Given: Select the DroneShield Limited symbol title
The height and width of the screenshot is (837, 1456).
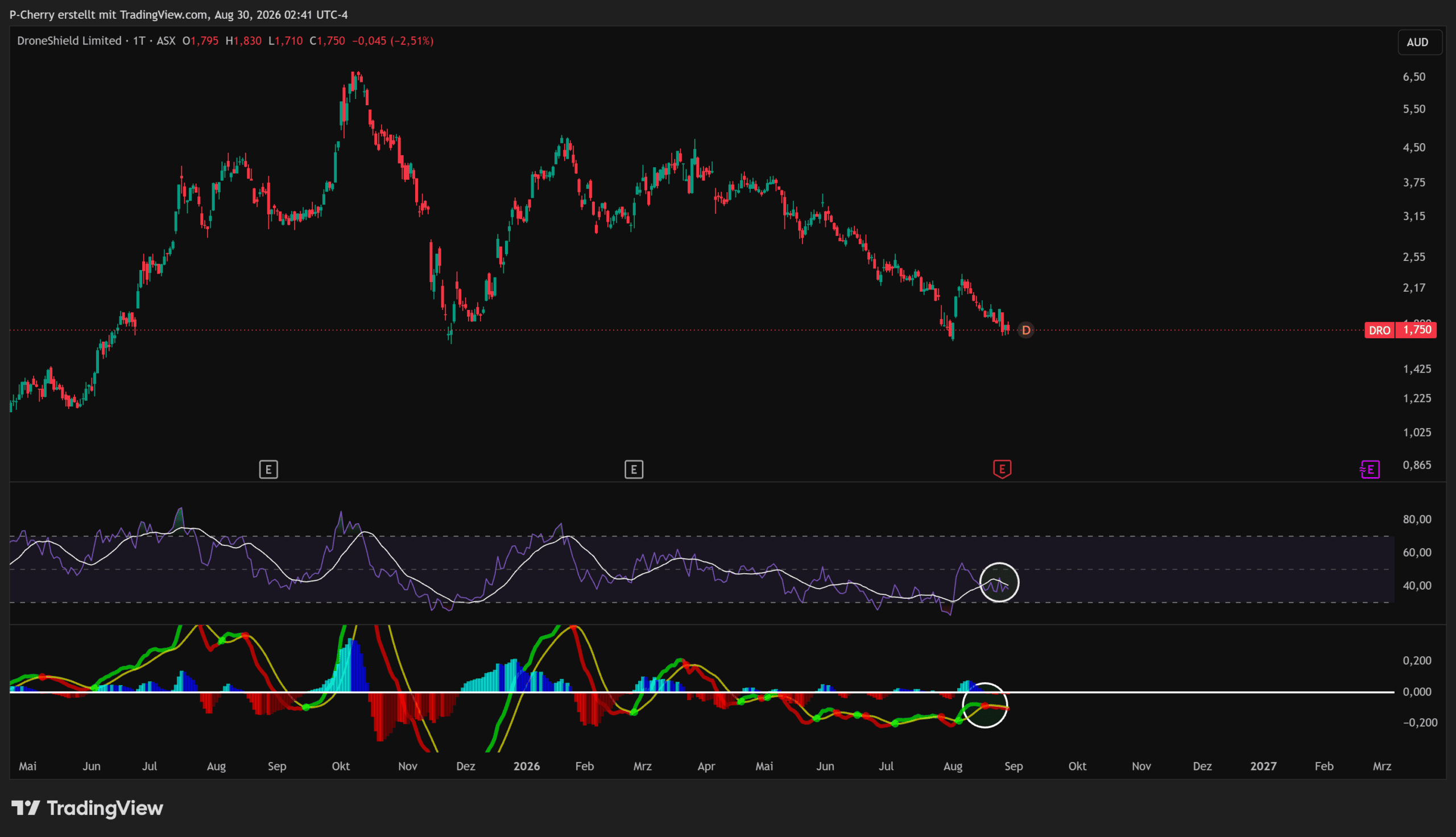Looking at the screenshot, I should (x=69, y=41).
